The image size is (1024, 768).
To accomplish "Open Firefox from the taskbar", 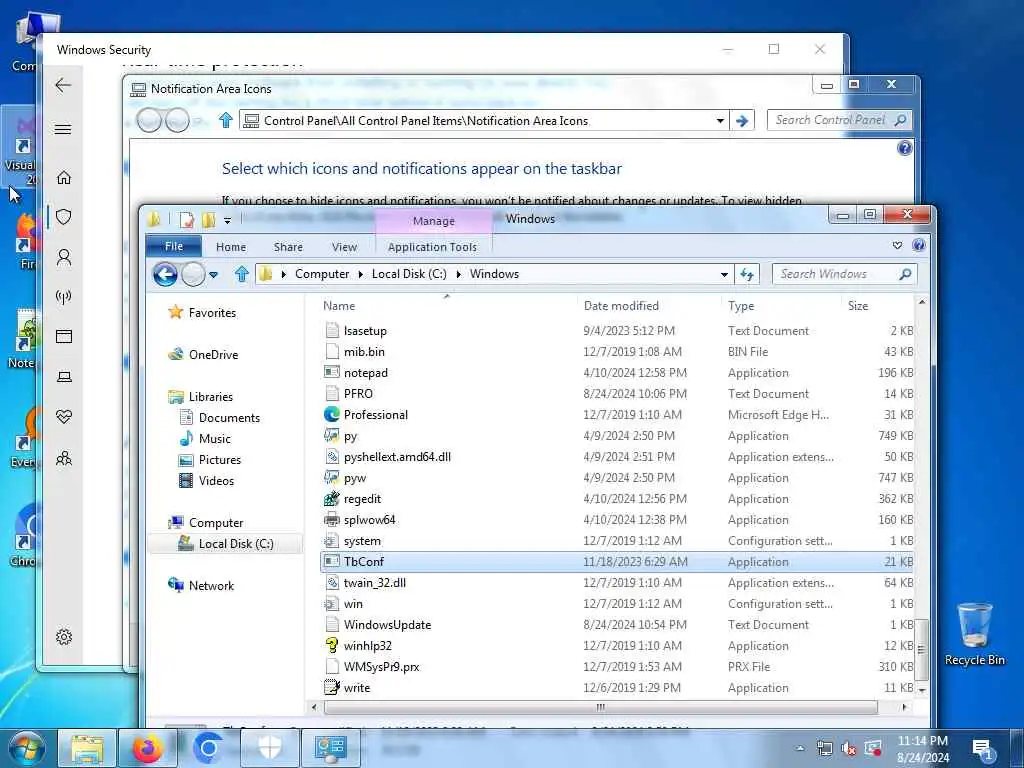I will click(148, 748).
